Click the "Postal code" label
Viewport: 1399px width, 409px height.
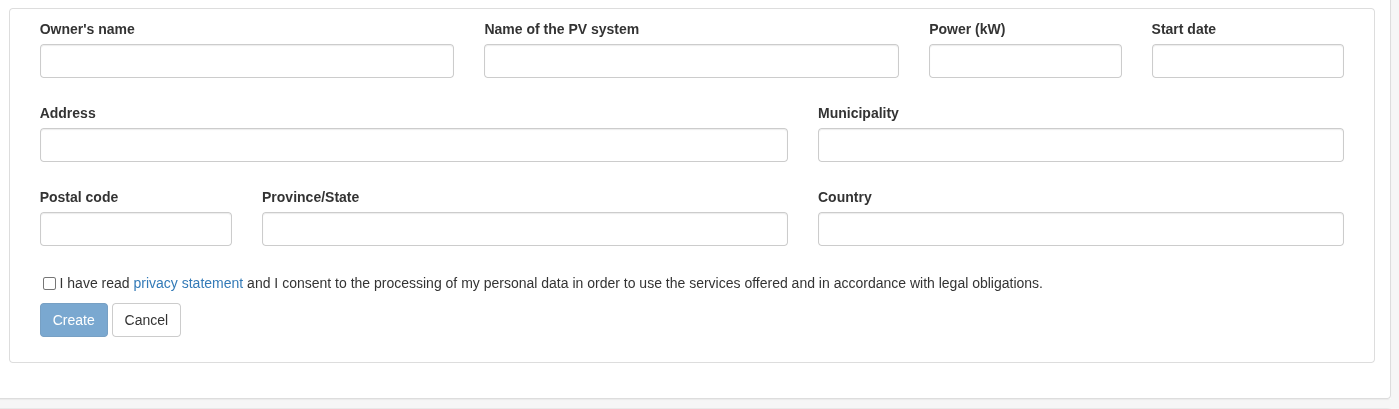tap(79, 197)
